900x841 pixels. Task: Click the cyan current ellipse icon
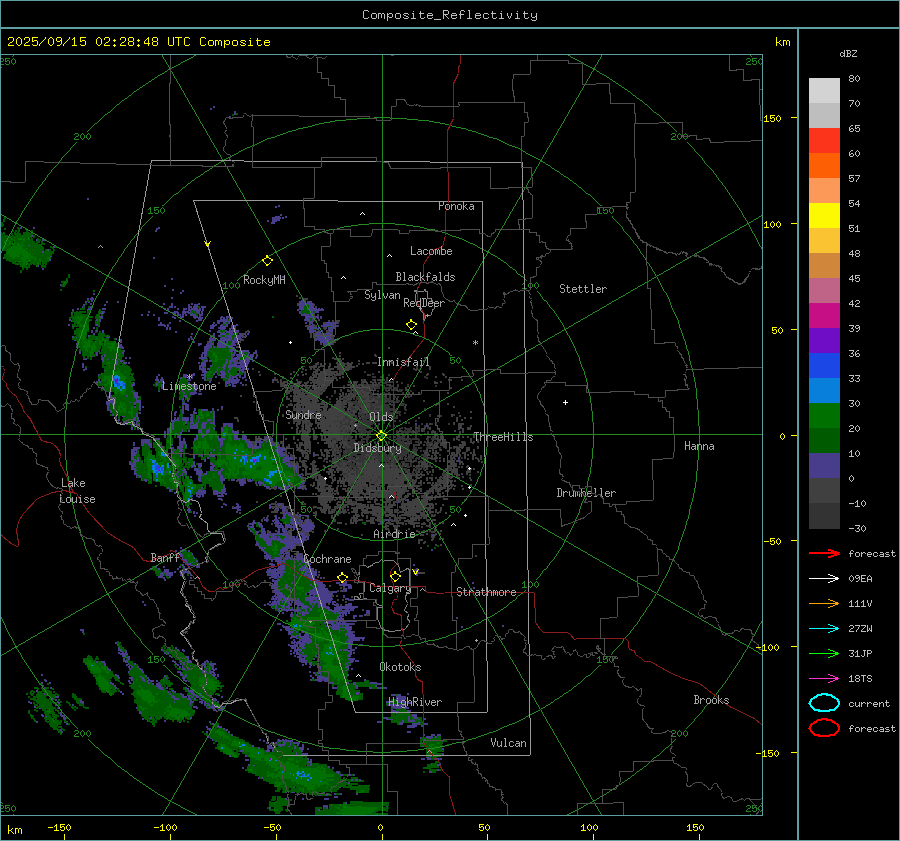coord(824,703)
